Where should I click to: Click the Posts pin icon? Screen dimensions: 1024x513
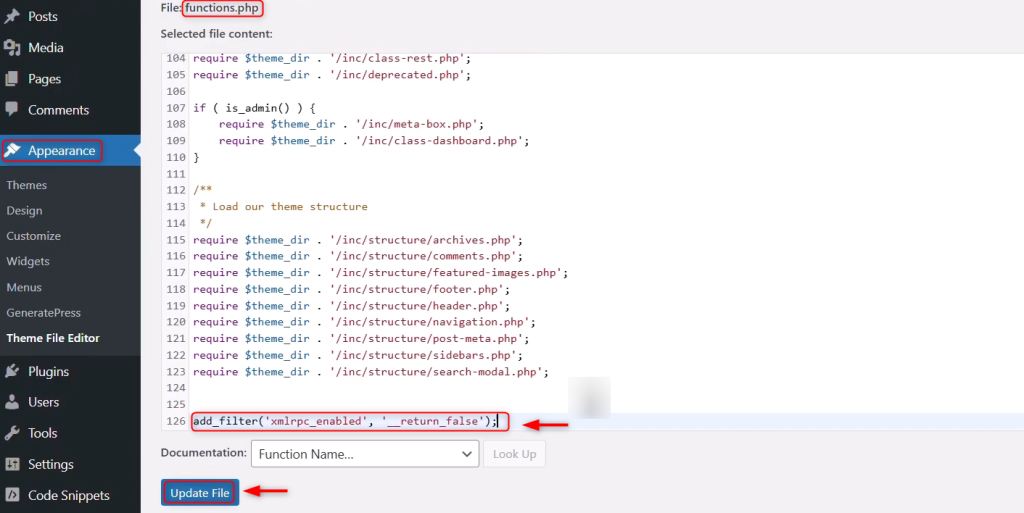(12, 16)
